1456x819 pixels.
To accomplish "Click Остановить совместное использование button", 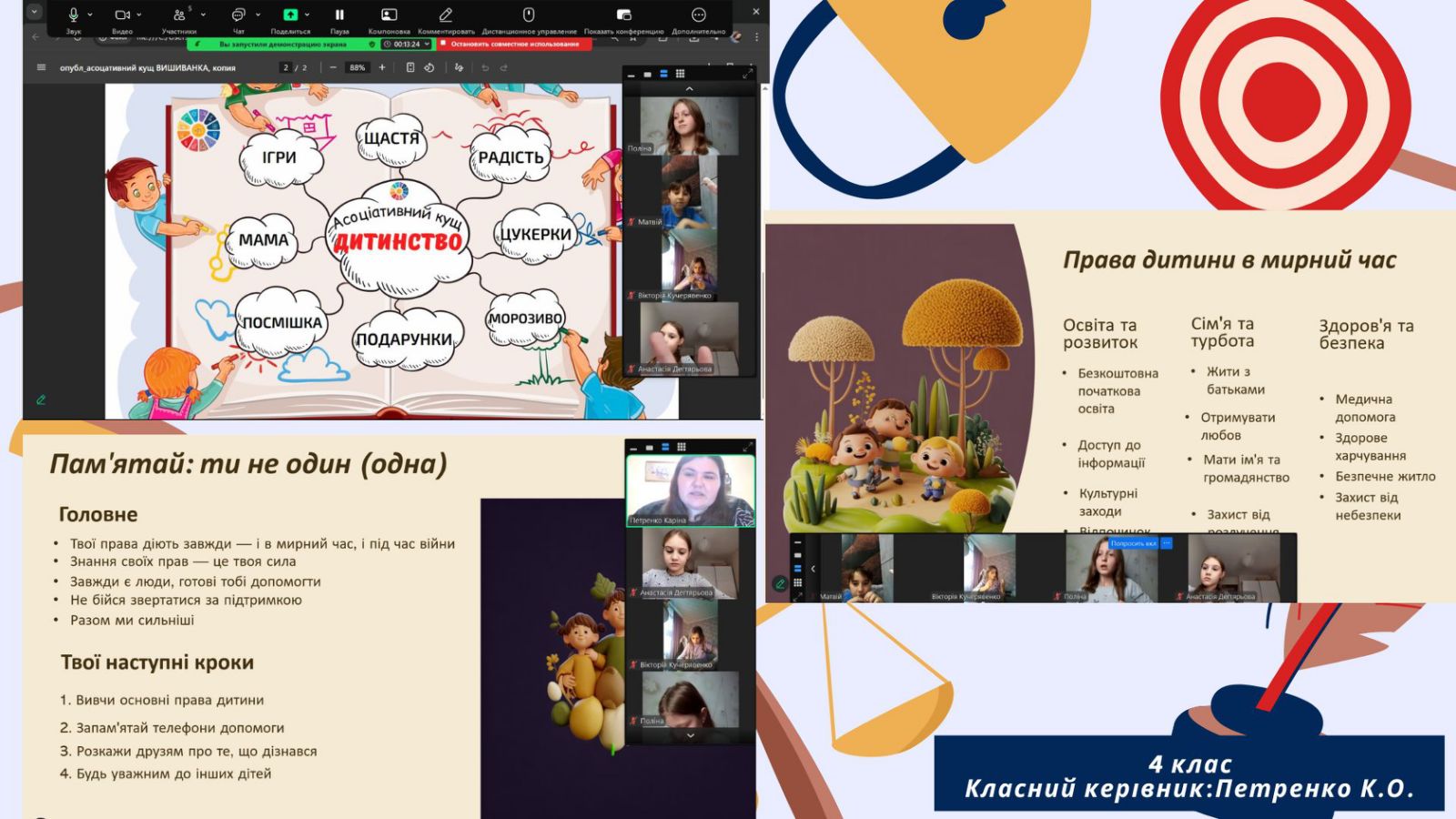I will coord(514,44).
